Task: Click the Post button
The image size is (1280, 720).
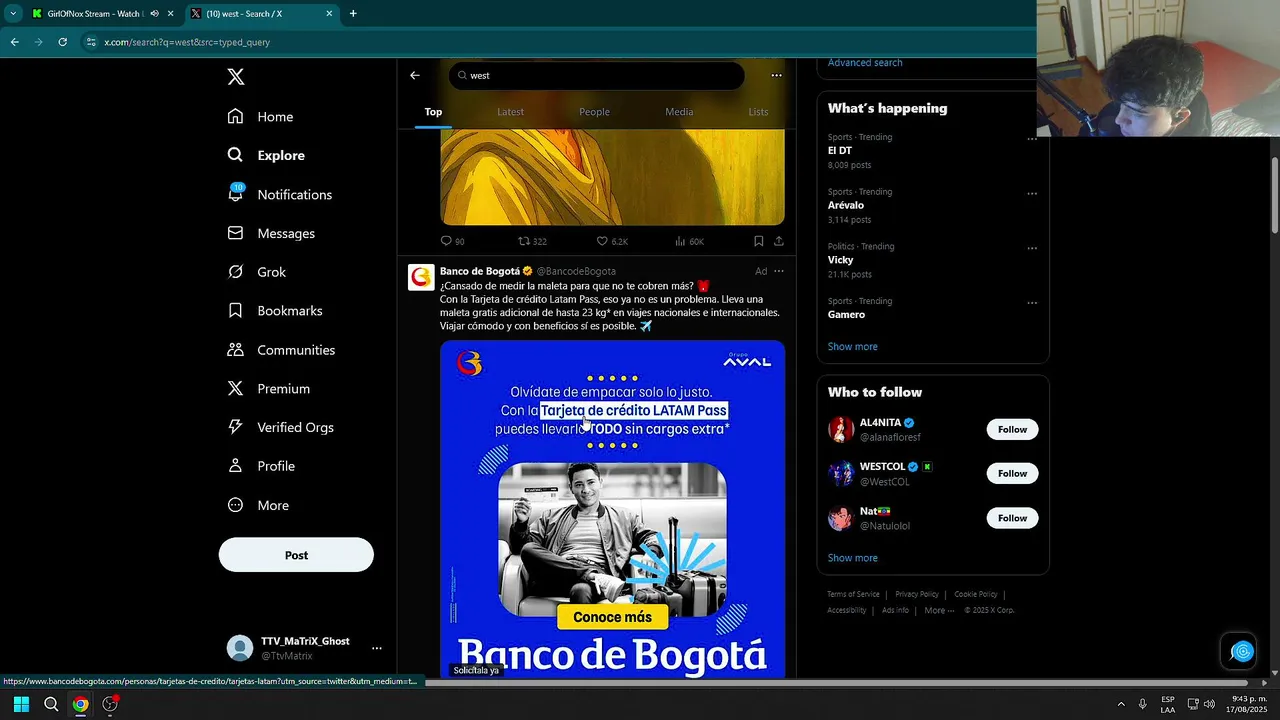Action: click(296, 555)
